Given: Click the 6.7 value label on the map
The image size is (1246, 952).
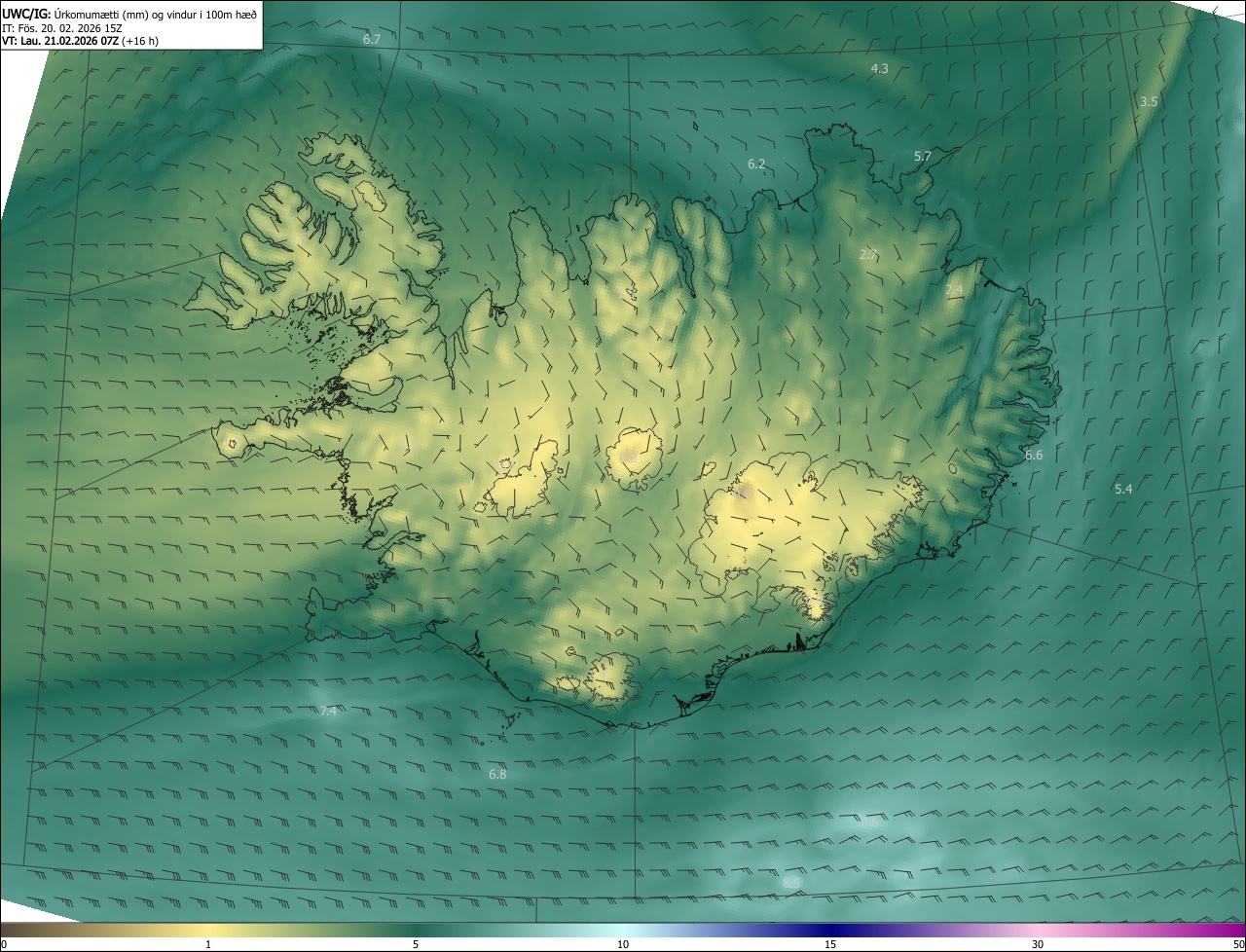Looking at the screenshot, I should pyautogui.click(x=372, y=39).
